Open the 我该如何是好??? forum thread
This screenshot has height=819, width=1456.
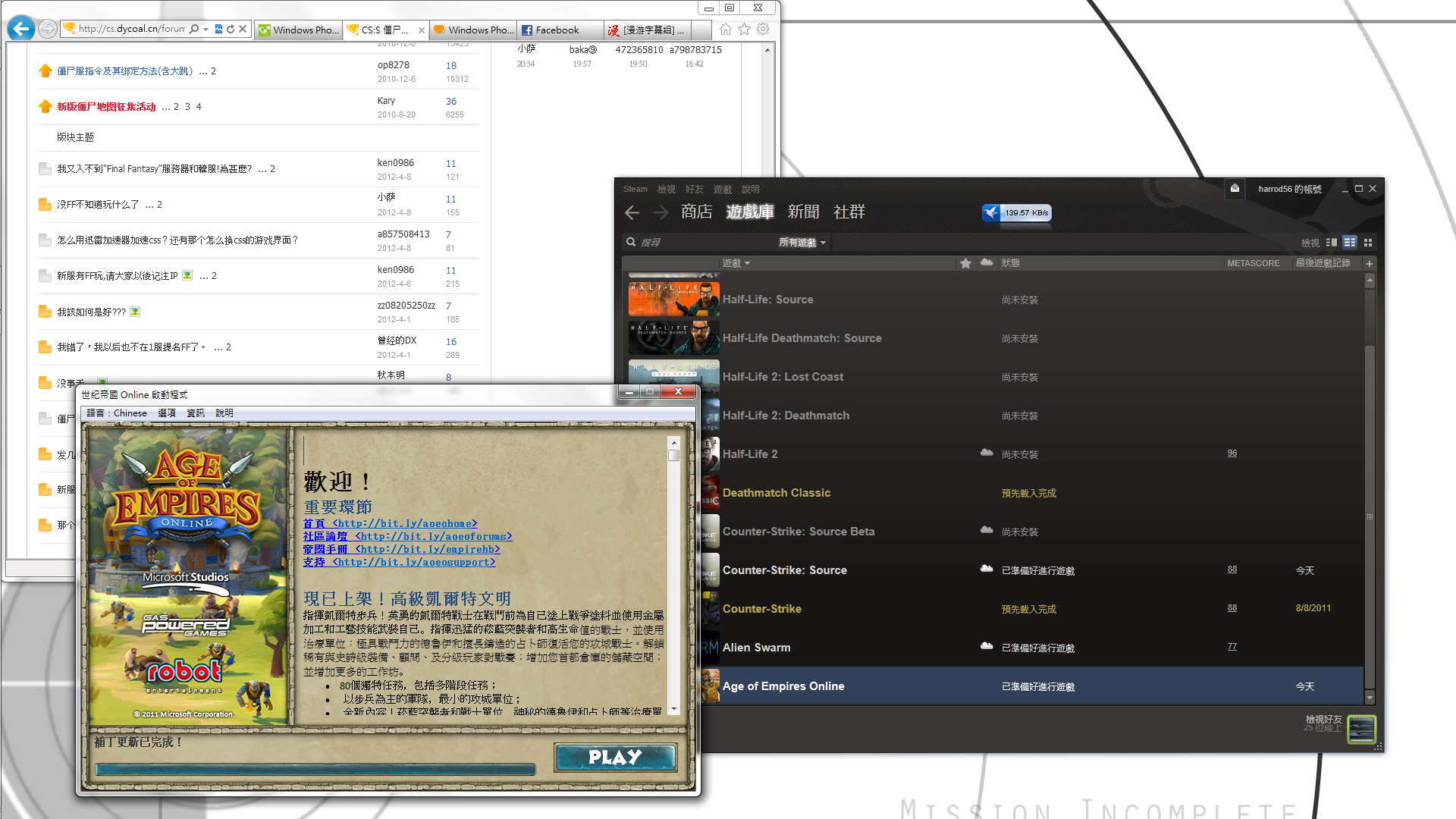[92, 312]
